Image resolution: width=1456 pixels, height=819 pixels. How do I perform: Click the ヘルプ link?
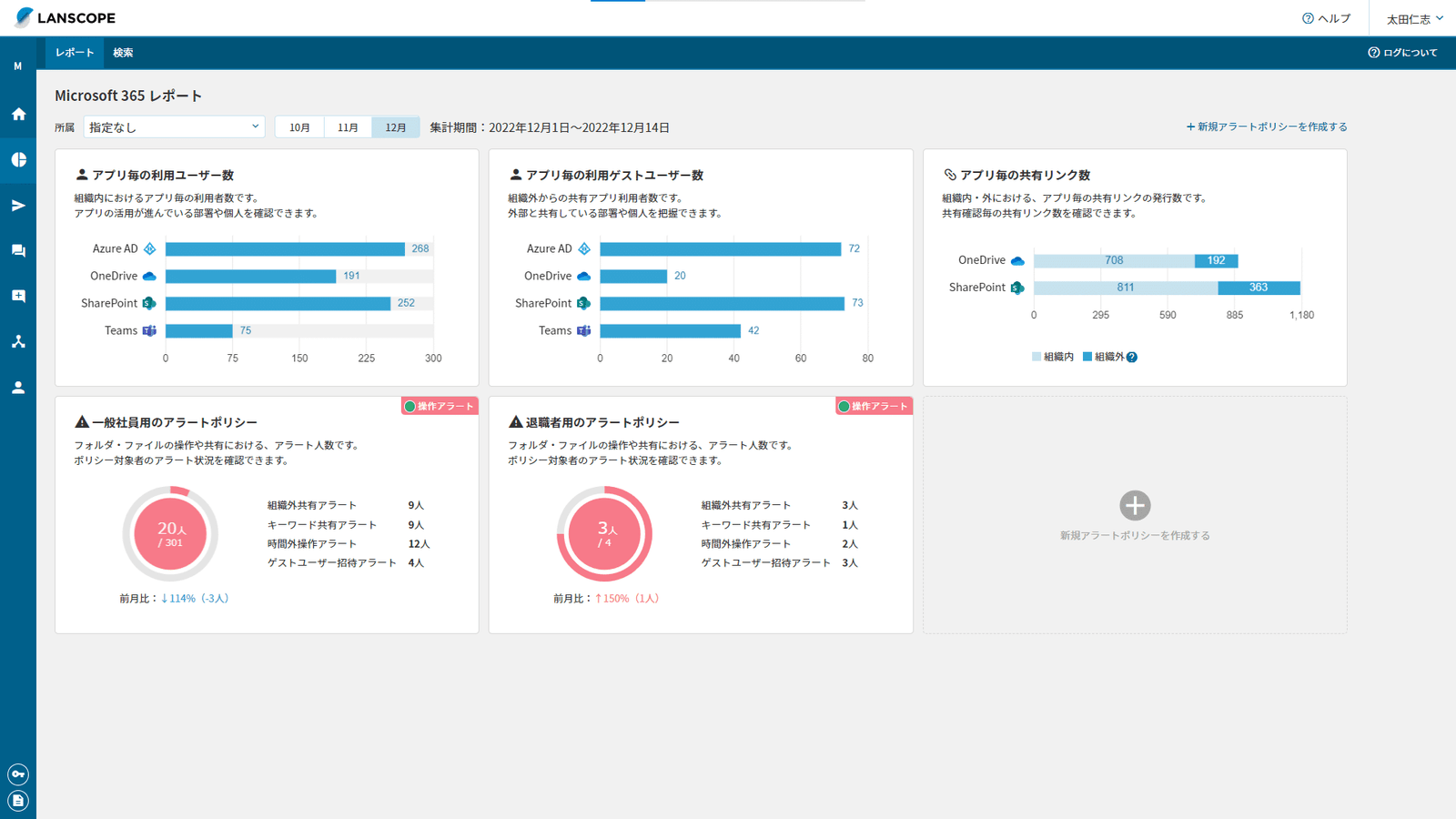1327,18
